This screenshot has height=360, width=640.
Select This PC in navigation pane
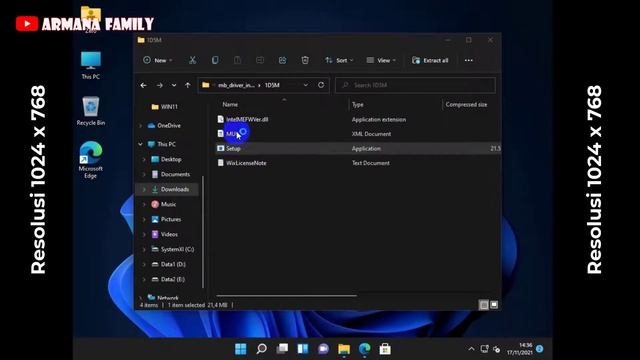(x=166, y=144)
